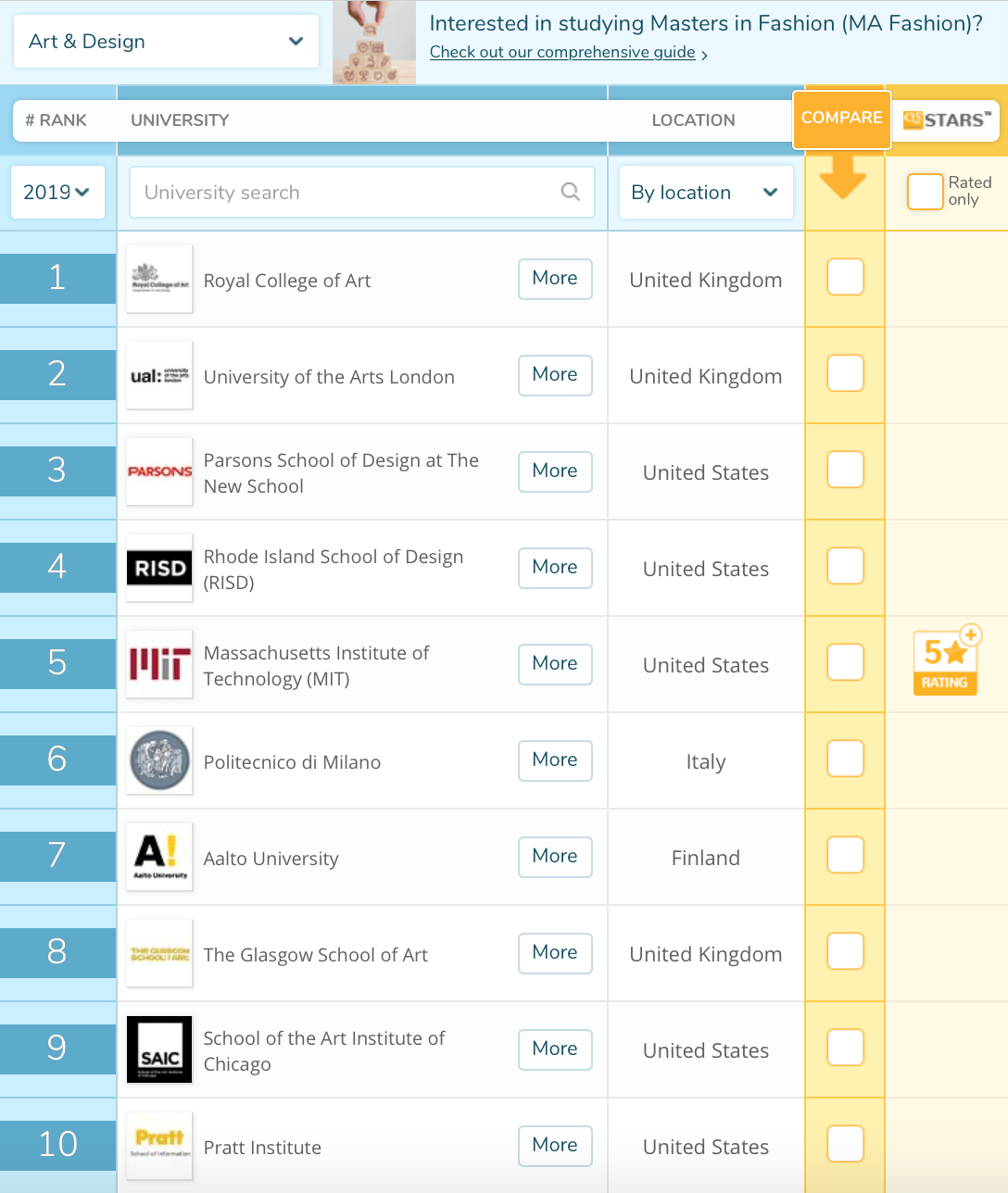Open the Art & Design subject dropdown
Screen dimensions: 1008x1193
tap(166, 42)
